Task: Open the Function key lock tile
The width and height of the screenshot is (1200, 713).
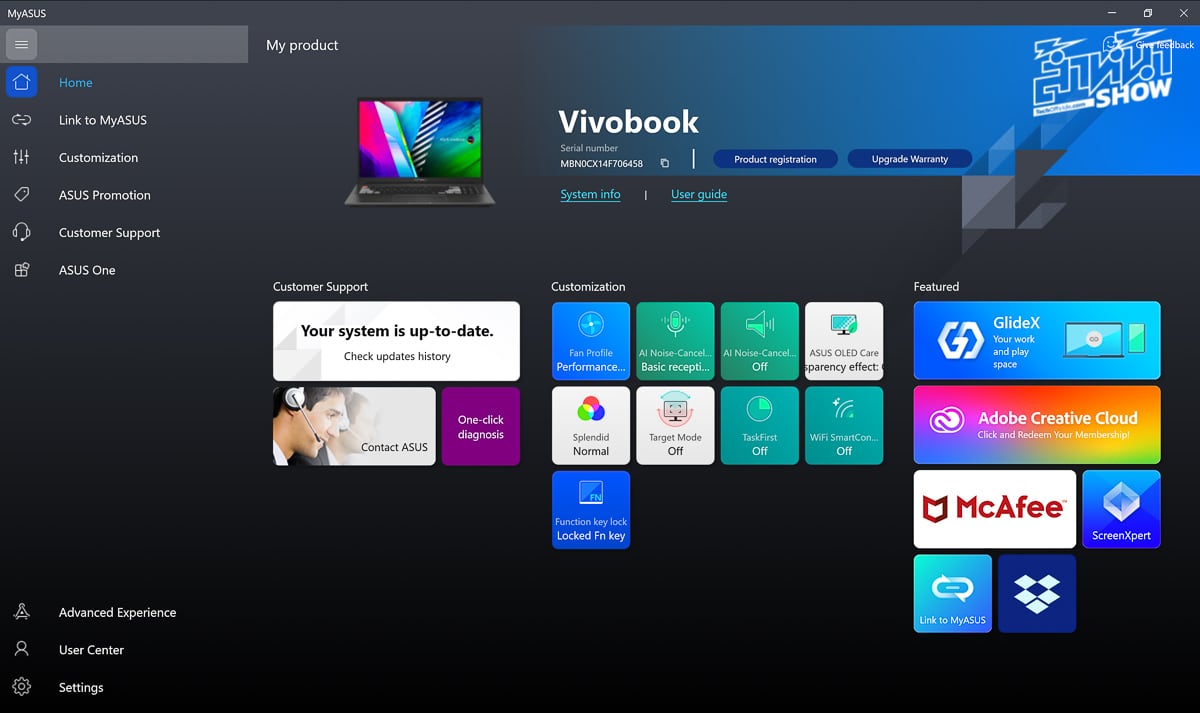Action: tap(591, 510)
